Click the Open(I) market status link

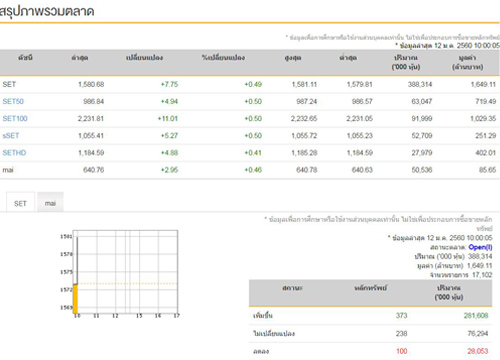[x=480, y=247]
